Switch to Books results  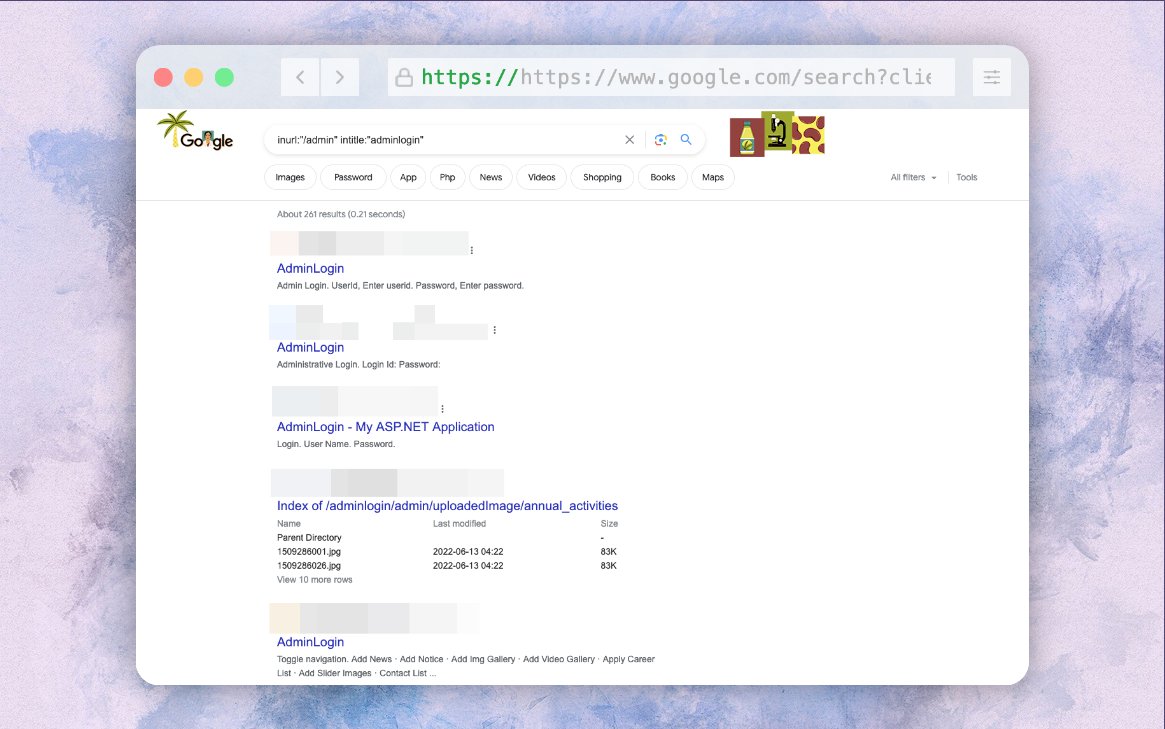click(663, 178)
